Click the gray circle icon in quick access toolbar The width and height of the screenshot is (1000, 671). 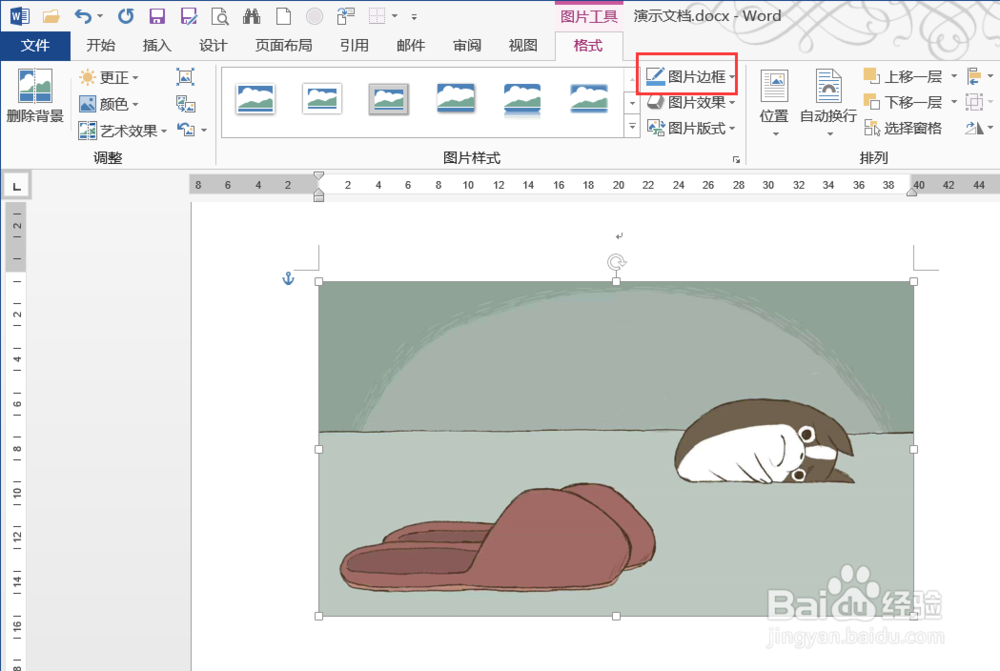pyautogui.click(x=314, y=16)
